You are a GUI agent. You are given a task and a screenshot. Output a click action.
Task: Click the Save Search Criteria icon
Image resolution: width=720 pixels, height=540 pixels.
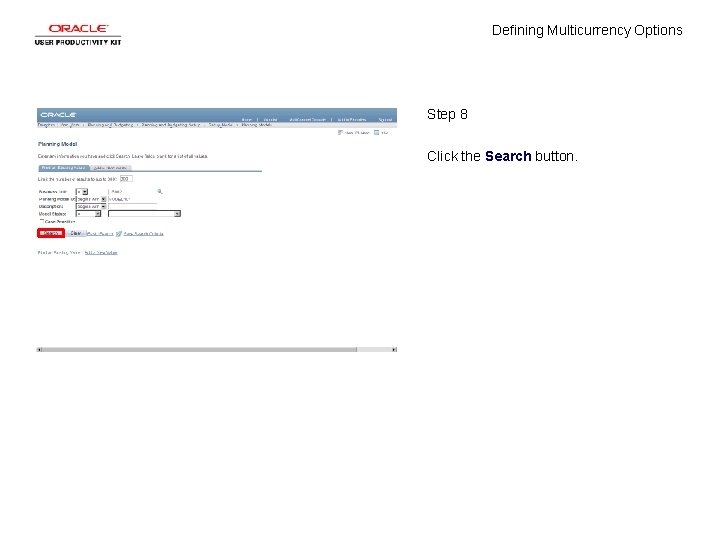click(119, 234)
